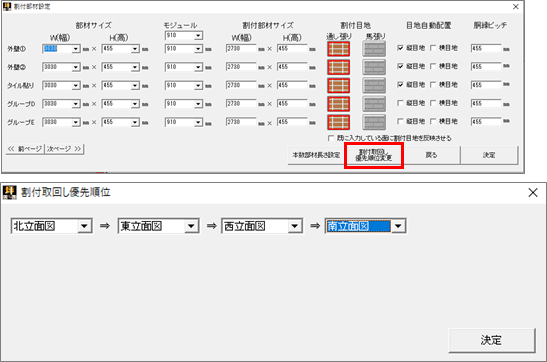Screen dimensions: 547x362
Task: Select 馬張り pattern icon for 外壁① row
Action: pos(374,49)
